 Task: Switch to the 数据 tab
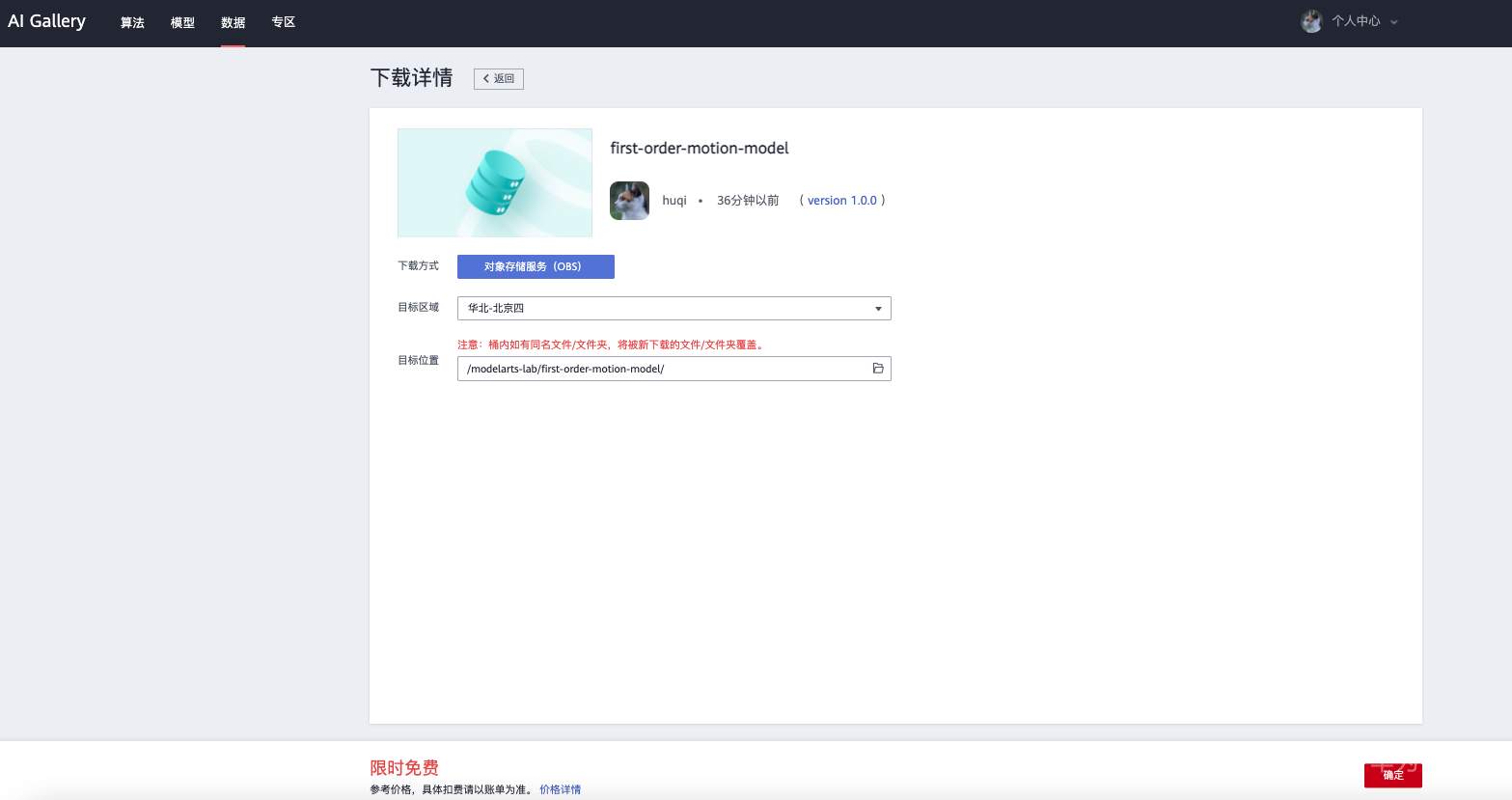point(233,22)
